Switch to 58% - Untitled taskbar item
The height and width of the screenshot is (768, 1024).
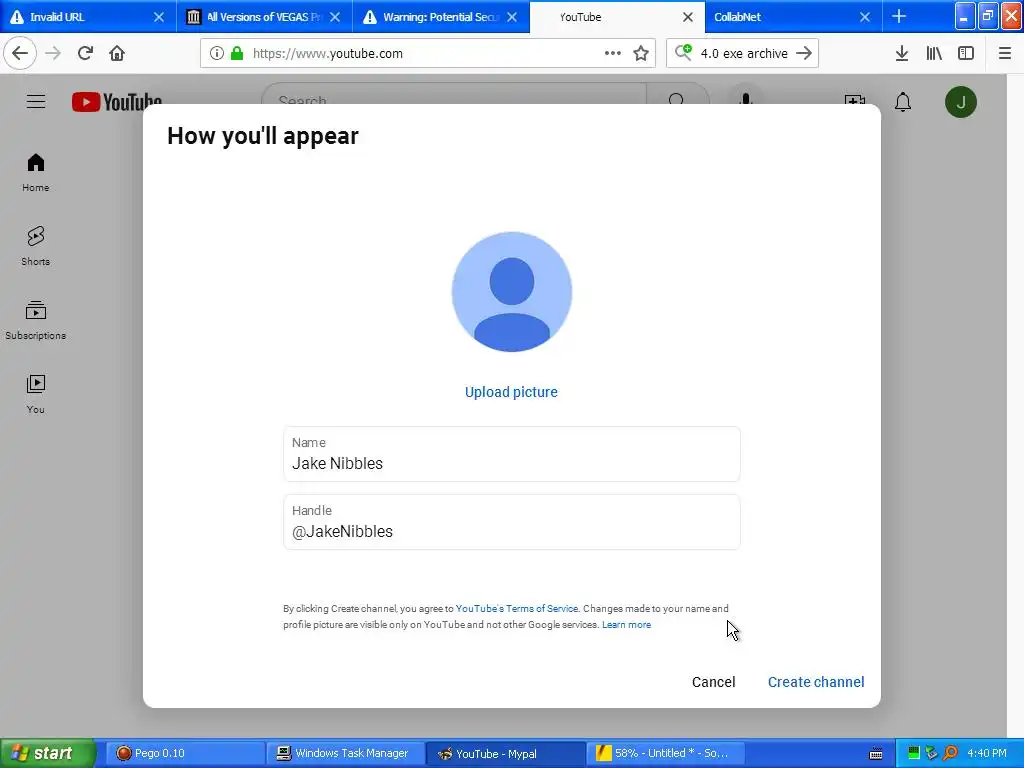[x=665, y=753]
